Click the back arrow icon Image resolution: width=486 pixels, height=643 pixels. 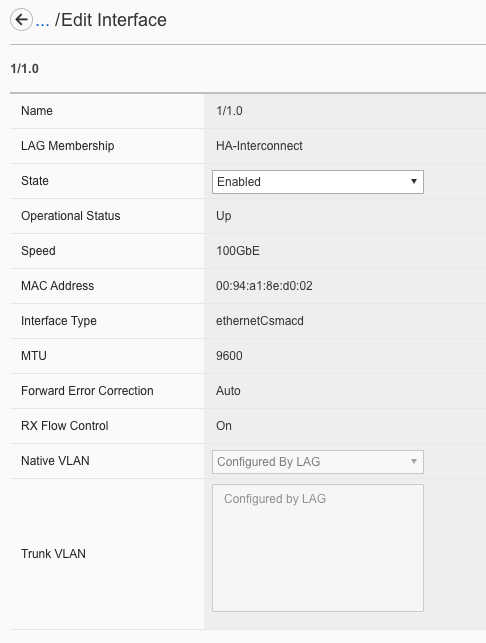21,19
